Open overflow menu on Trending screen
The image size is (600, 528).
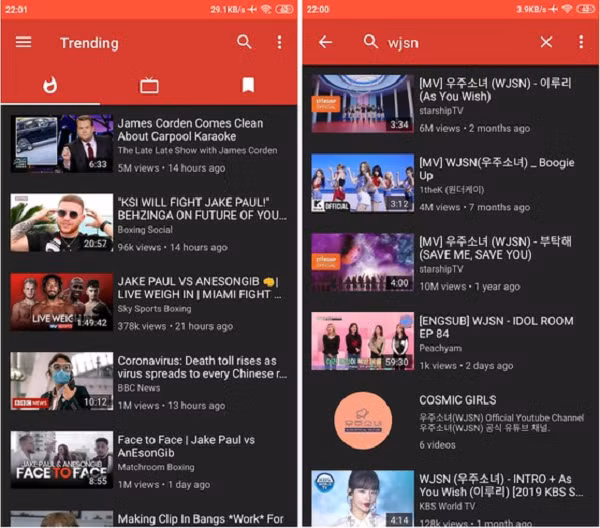coord(280,42)
